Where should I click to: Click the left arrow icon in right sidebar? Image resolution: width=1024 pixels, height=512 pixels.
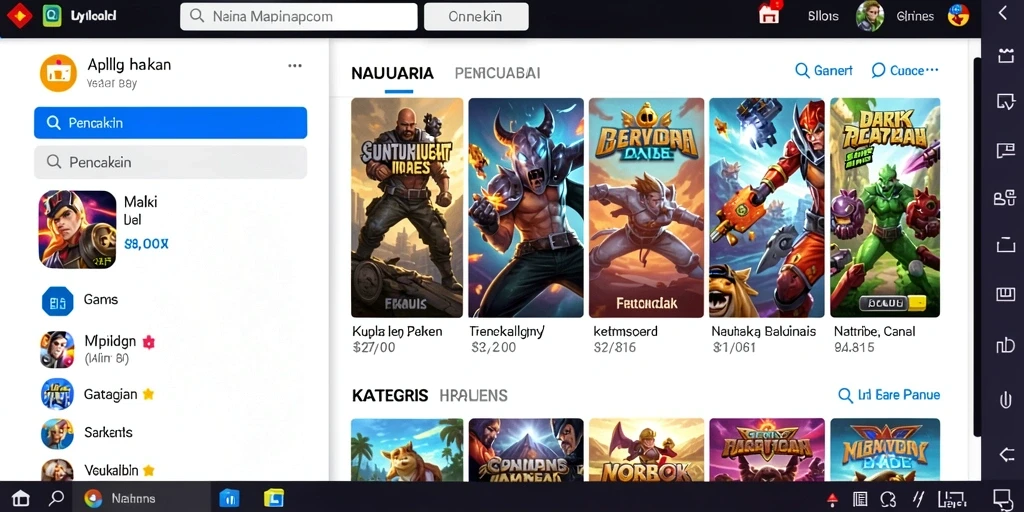[x=1004, y=454]
